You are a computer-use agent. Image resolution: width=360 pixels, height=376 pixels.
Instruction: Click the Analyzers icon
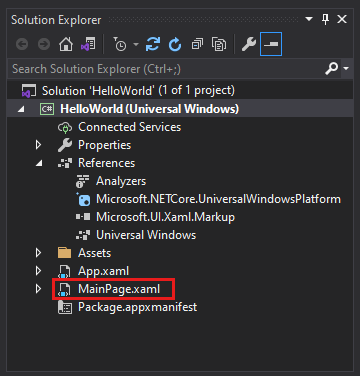pos(82,181)
